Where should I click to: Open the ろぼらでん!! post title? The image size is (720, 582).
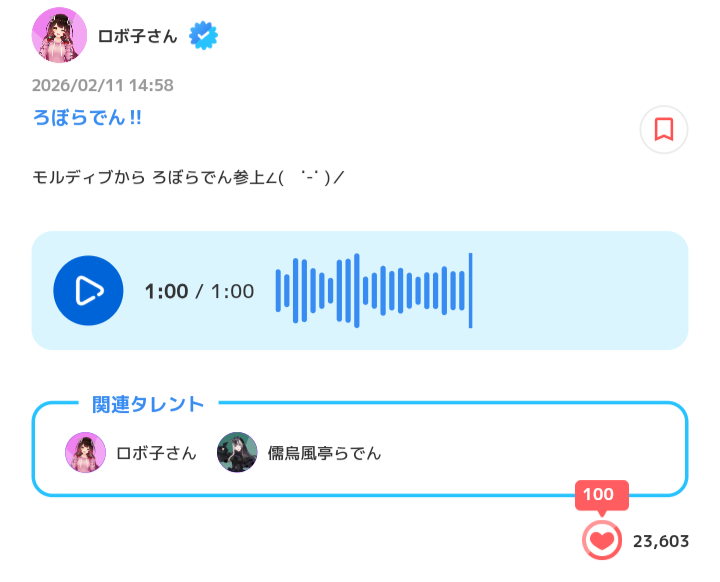[x=87, y=118]
